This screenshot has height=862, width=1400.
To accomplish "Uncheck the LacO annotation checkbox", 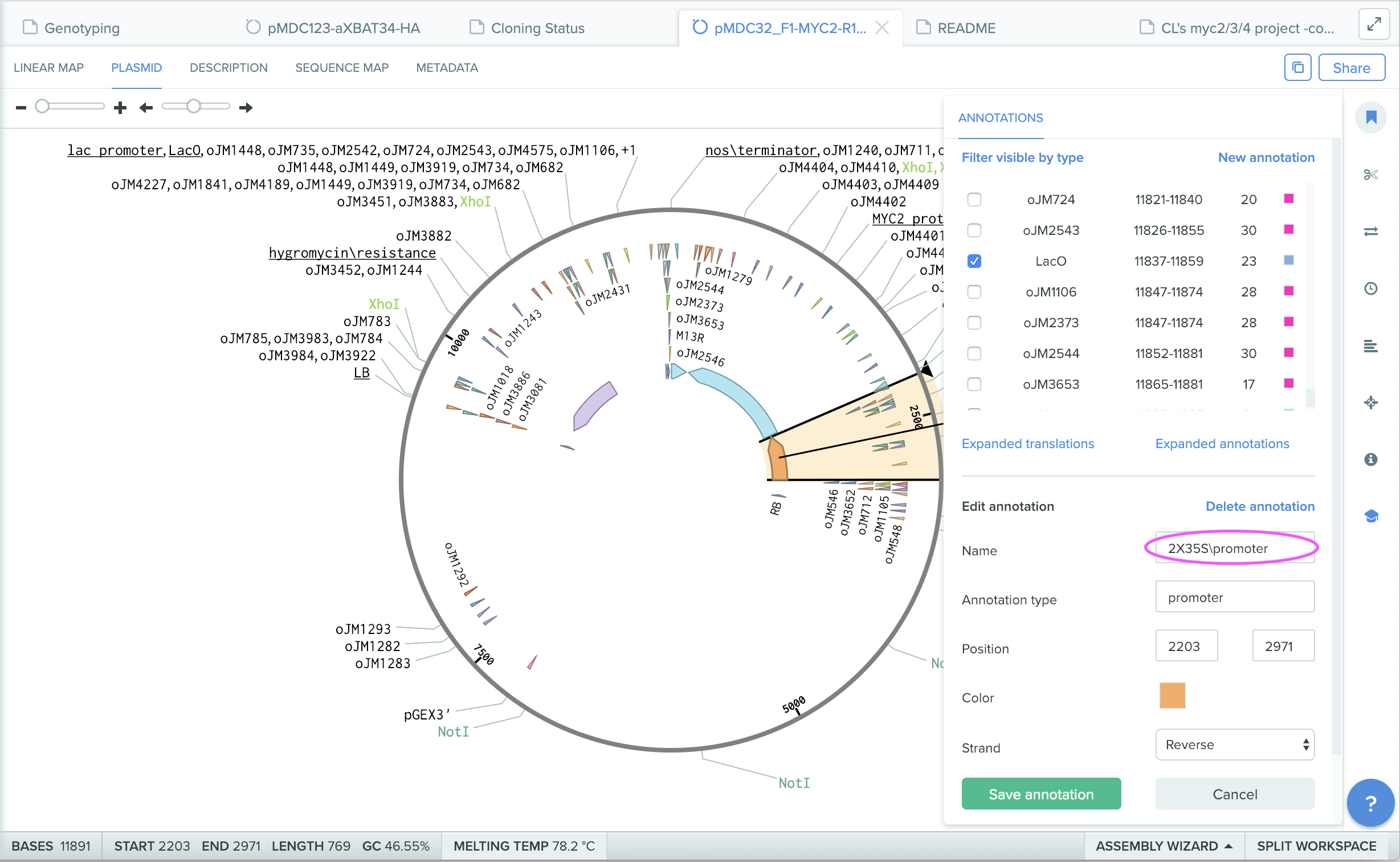I will point(974,261).
